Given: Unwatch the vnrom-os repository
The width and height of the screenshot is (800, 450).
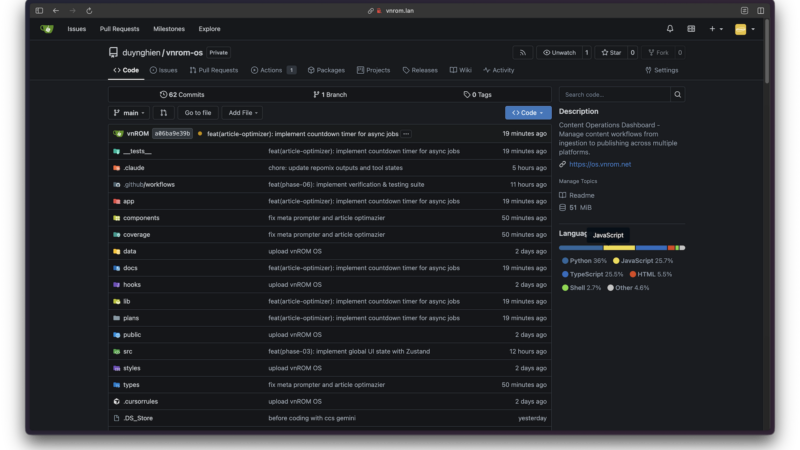Looking at the screenshot, I should point(560,52).
